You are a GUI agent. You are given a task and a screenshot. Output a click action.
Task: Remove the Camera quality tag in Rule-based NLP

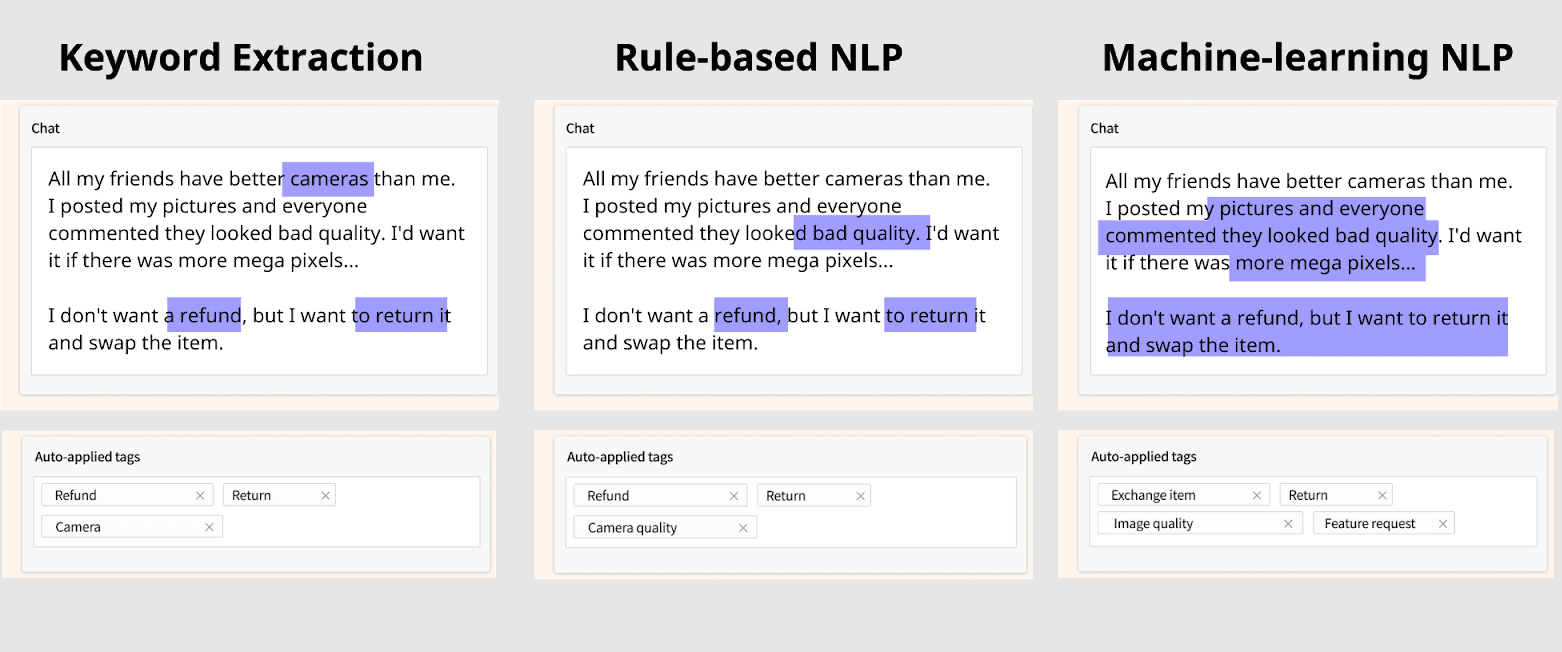click(743, 527)
